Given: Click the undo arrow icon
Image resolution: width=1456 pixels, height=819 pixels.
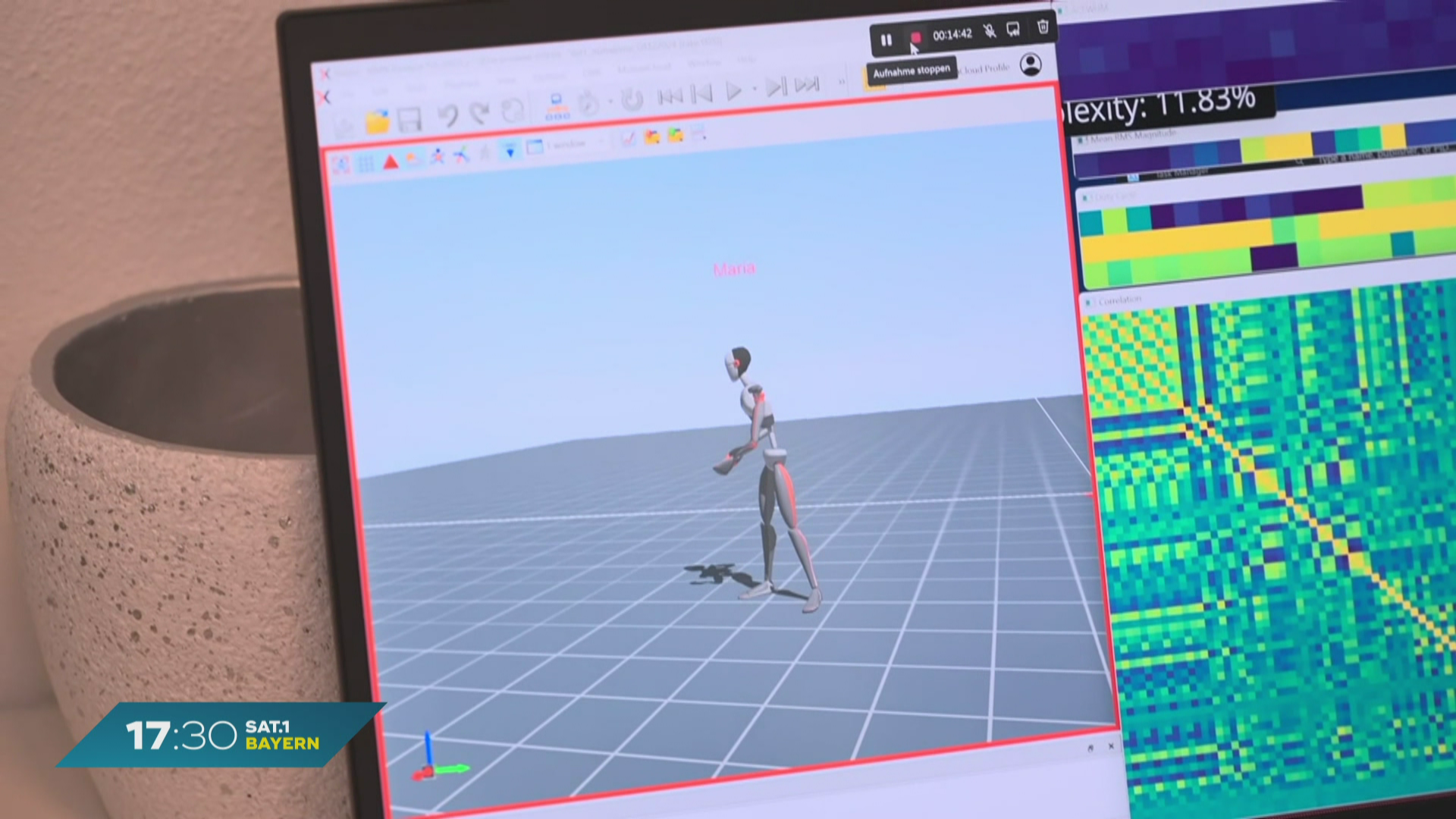Looking at the screenshot, I should coord(447,116).
